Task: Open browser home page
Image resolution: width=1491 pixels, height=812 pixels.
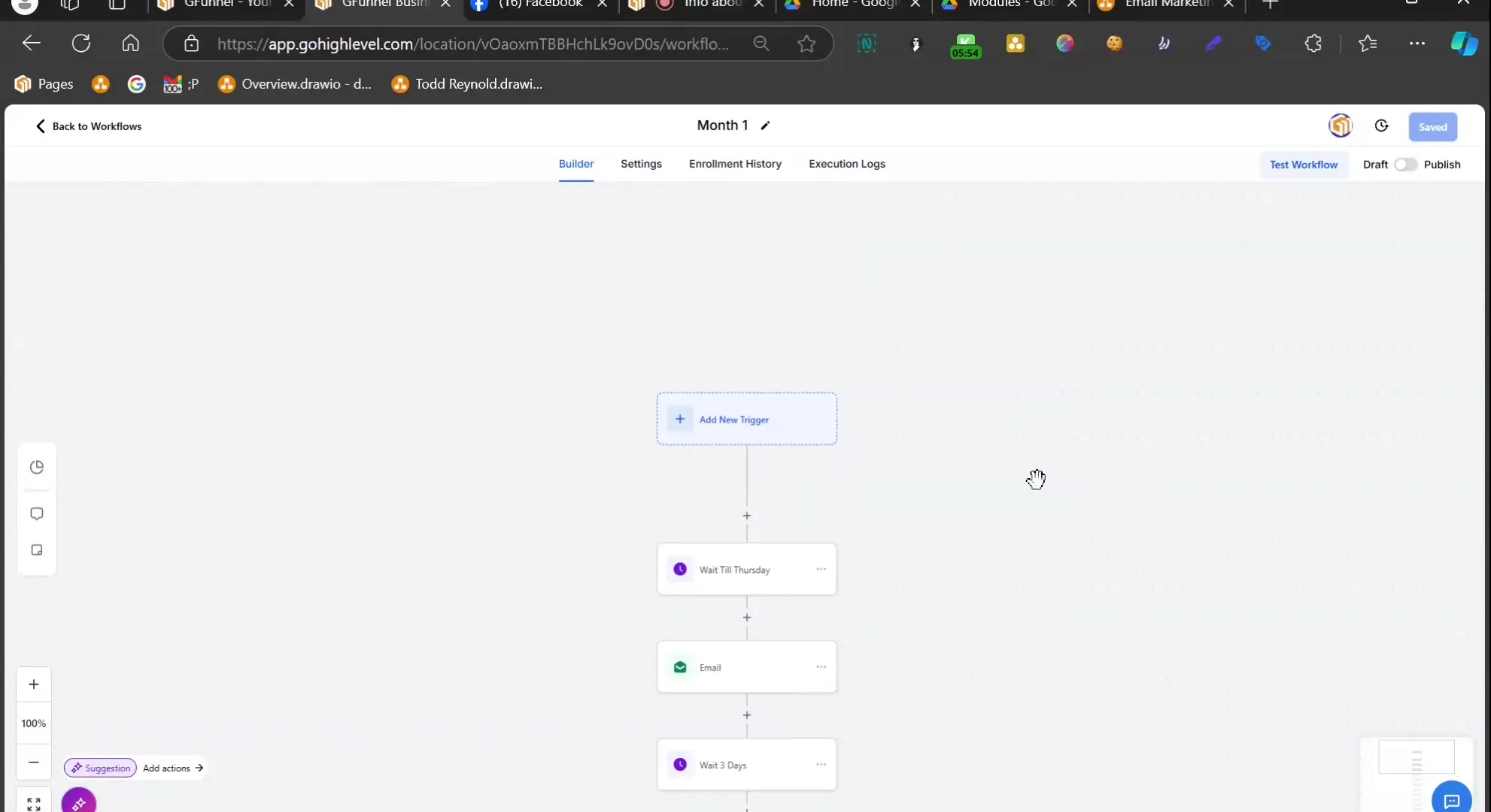Action: [130, 44]
